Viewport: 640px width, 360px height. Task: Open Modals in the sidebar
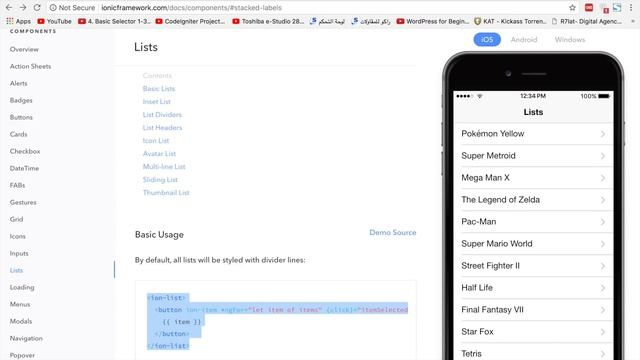pyautogui.click(x=21, y=321)
